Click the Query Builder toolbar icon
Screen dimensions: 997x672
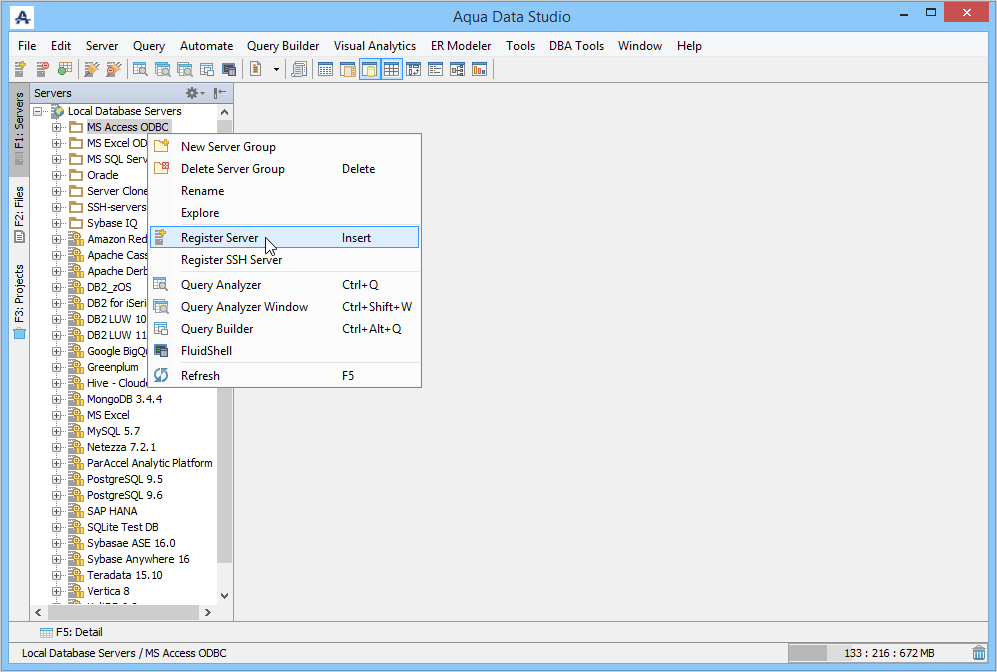pyautogui.click(x=207, y=69)
